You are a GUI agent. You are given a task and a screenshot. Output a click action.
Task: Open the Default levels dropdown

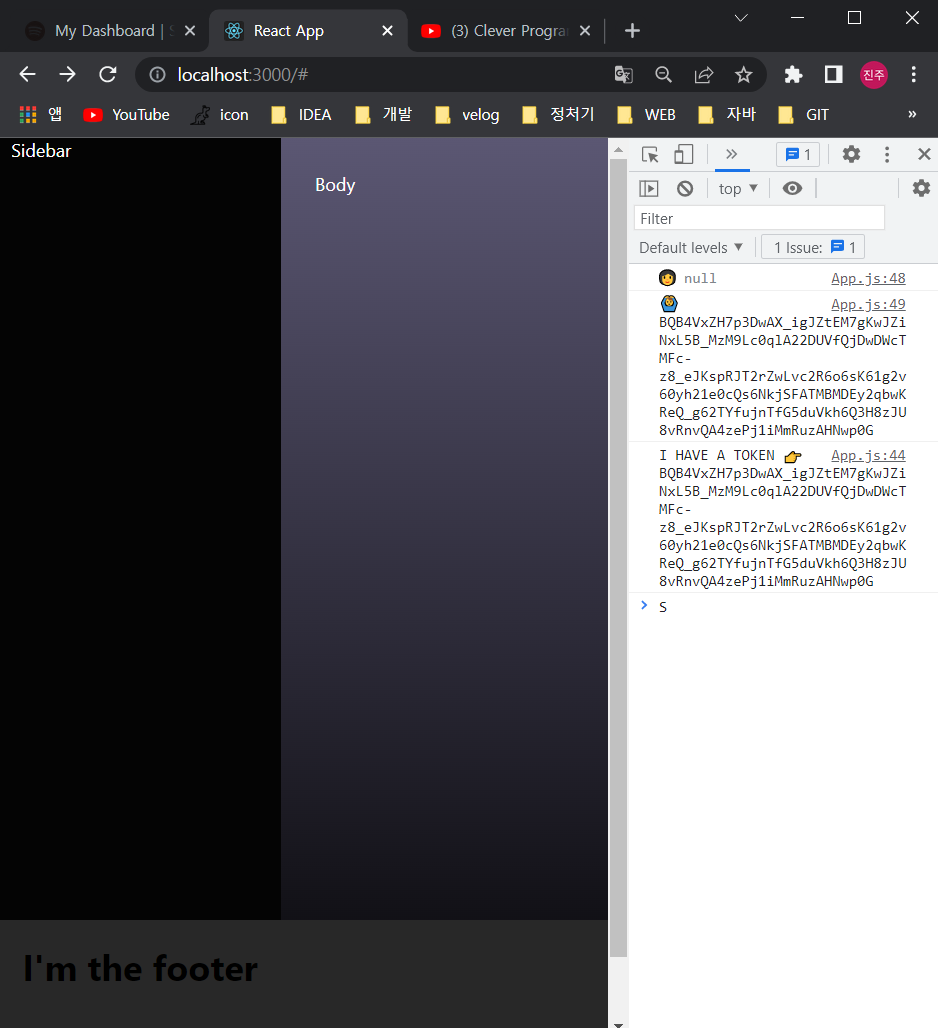point(691,248)
